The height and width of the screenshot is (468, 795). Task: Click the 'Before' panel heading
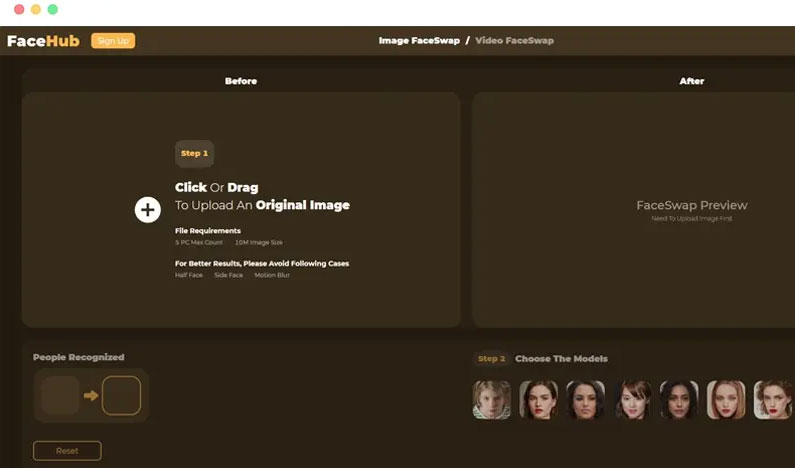pyautogui.click(x=241, y=81)
